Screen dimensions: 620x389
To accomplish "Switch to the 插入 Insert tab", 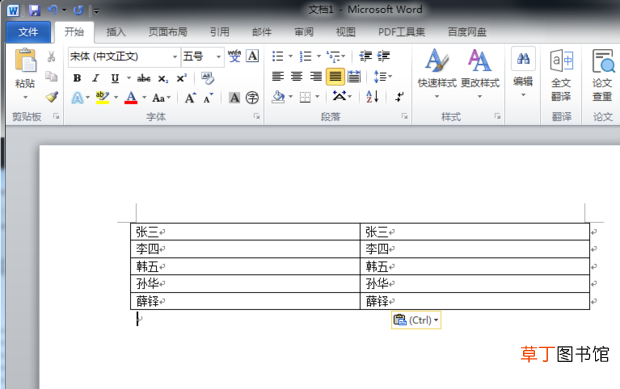I will tap(116, 32).
